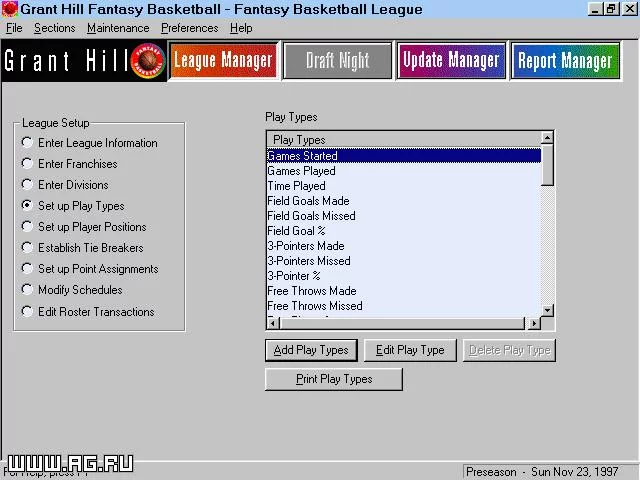
Task: Click horizontal scroll left arrow
Action: pos(273,324)
